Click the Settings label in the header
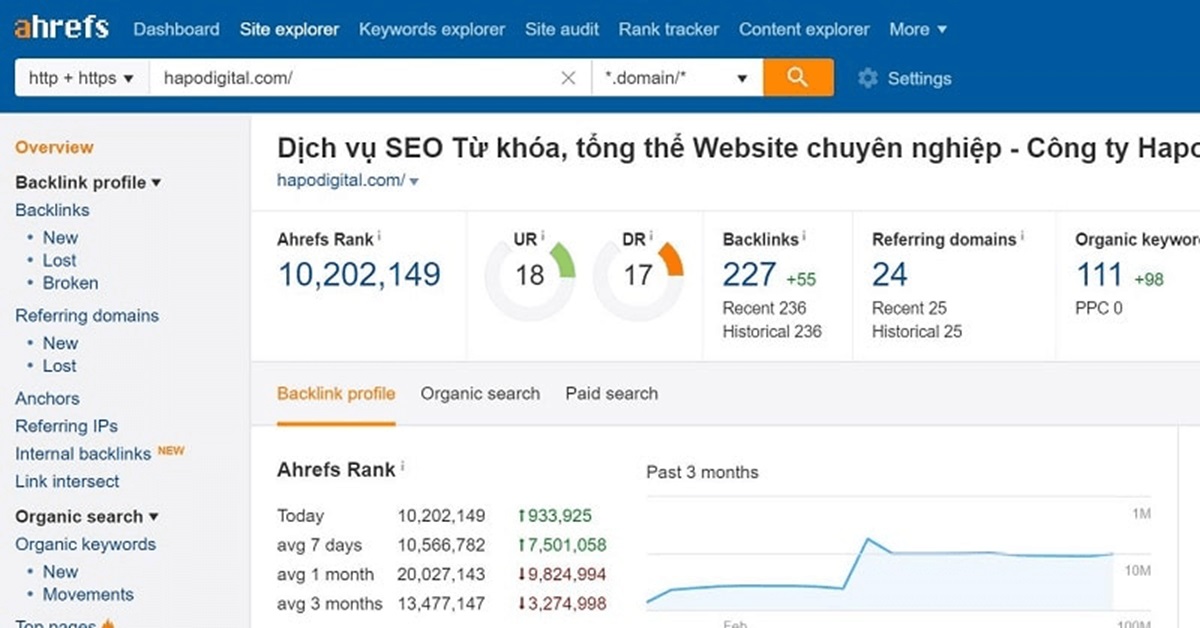This screenshot has width=1200, height=628. coord(919,78)
